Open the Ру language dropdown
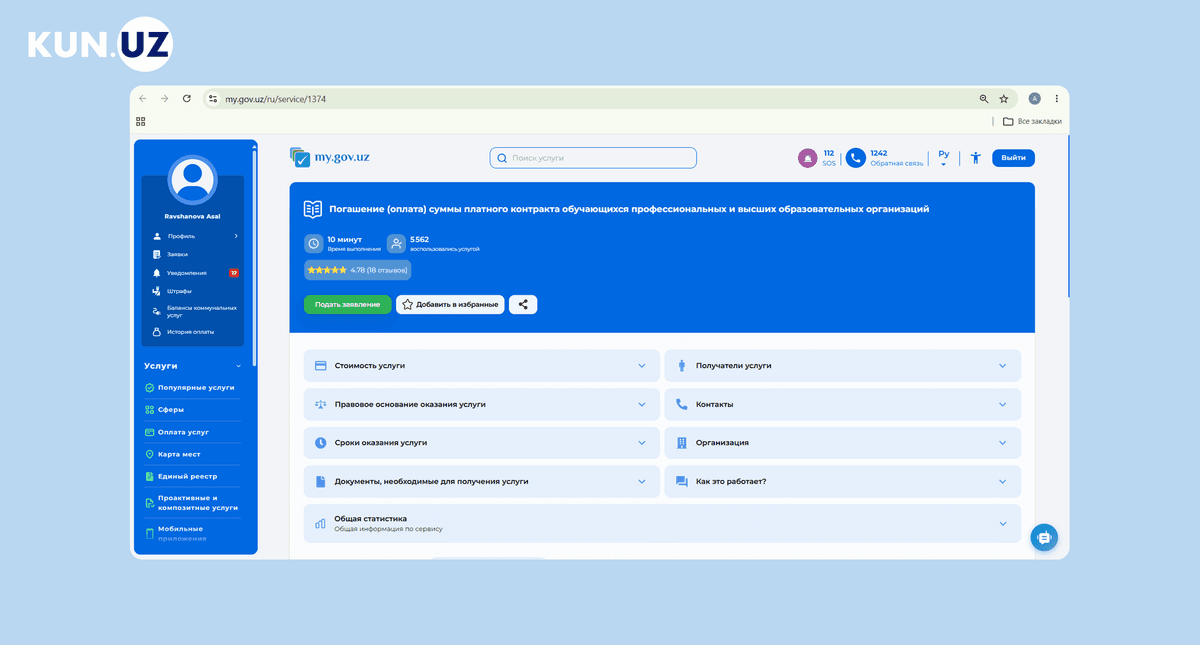Viewport: 1200px width, 645px height. 944,158
